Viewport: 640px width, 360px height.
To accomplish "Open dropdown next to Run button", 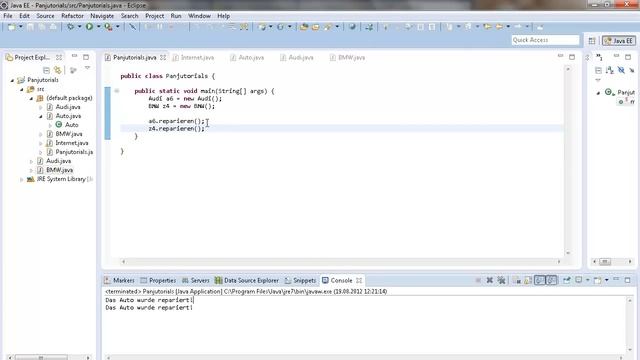I will coord(98,27).
